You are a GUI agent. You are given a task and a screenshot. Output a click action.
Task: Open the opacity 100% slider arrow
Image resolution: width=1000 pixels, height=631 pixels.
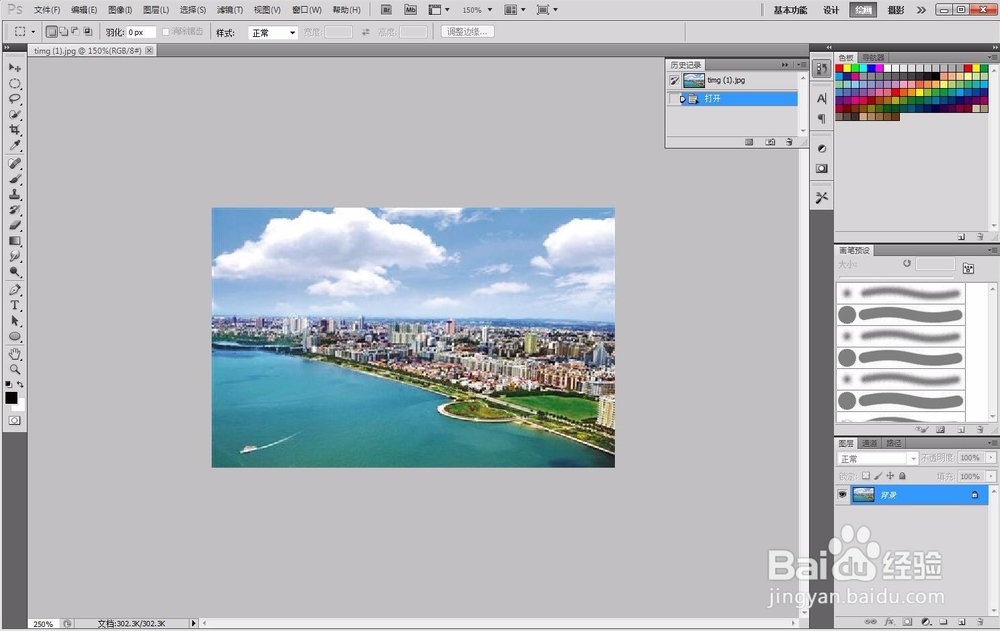(990, 458)
